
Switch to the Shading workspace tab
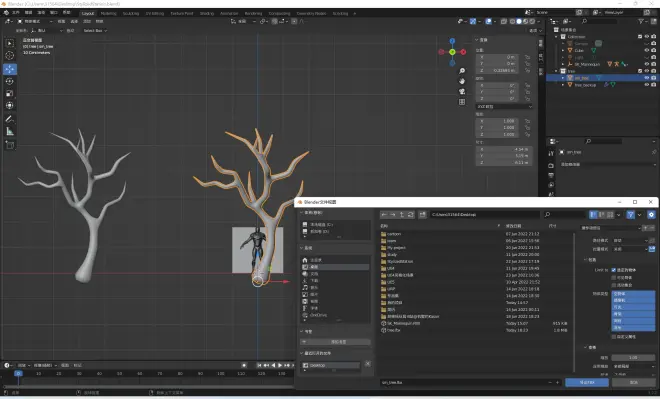click(x=207, y=13)
